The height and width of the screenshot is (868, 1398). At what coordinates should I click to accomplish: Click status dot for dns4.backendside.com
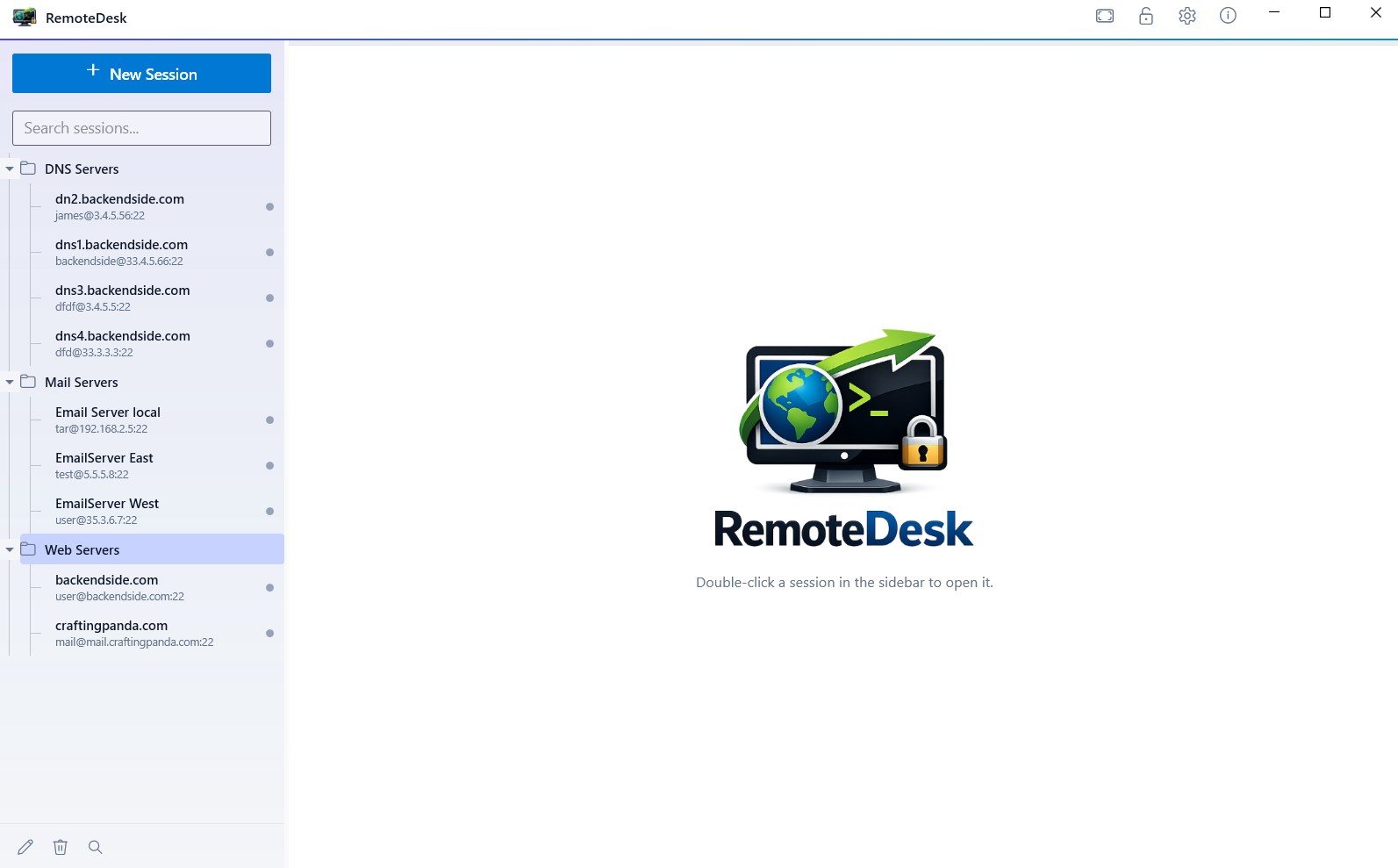click(269, 344)
